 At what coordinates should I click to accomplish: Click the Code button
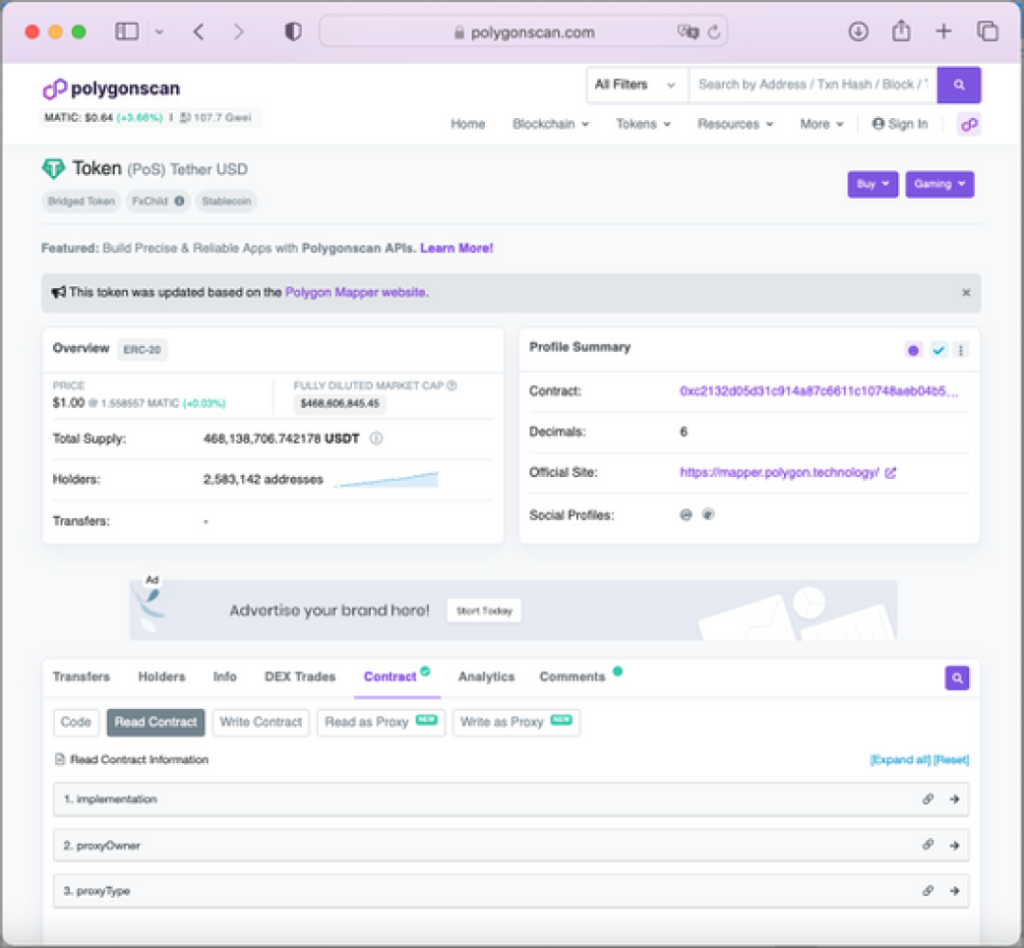click(x=76, y=722)
